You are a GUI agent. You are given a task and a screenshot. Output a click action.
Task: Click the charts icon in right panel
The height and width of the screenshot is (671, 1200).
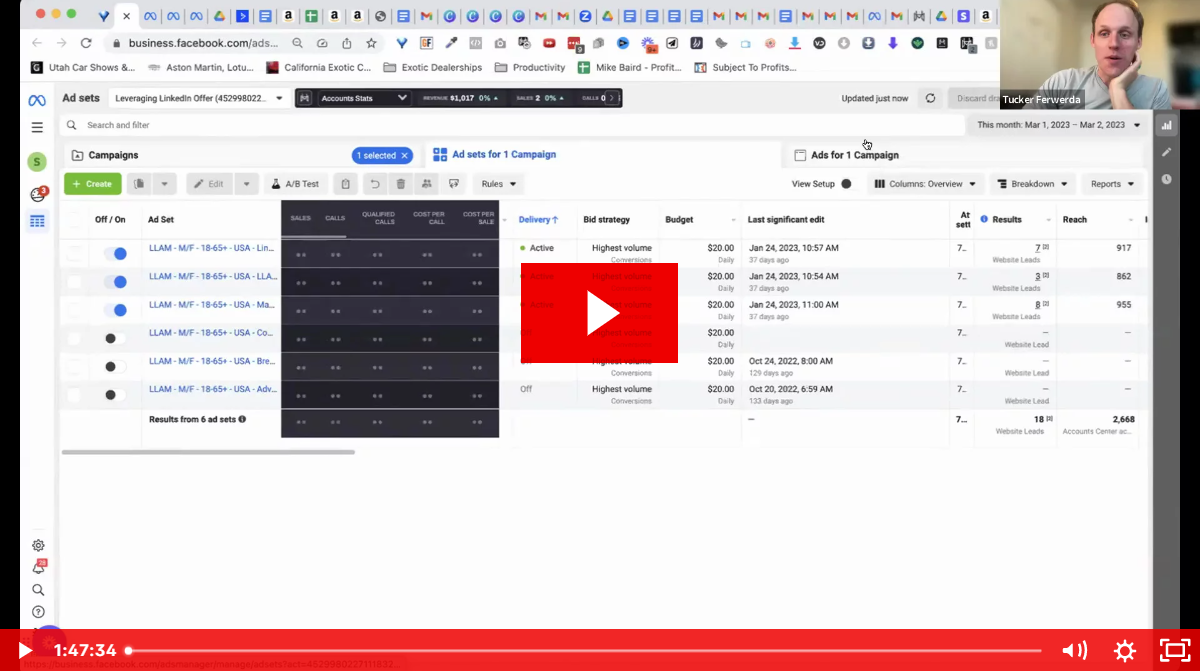1166,126
